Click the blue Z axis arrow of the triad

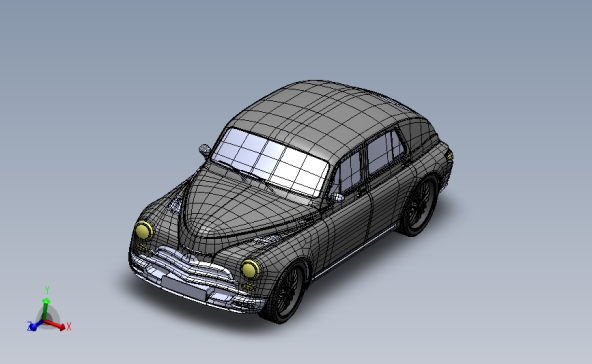point(35,325)
